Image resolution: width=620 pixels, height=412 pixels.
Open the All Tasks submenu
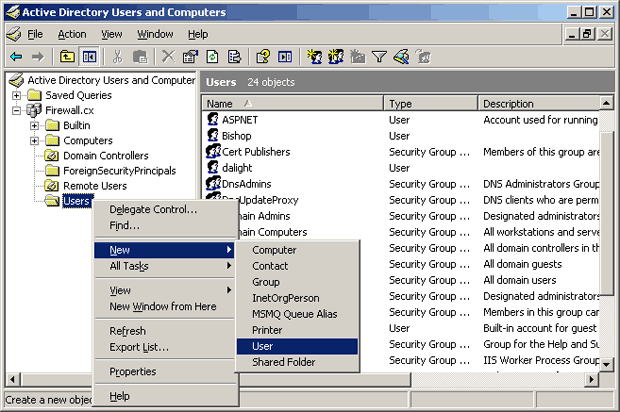[x=164, y=266]
